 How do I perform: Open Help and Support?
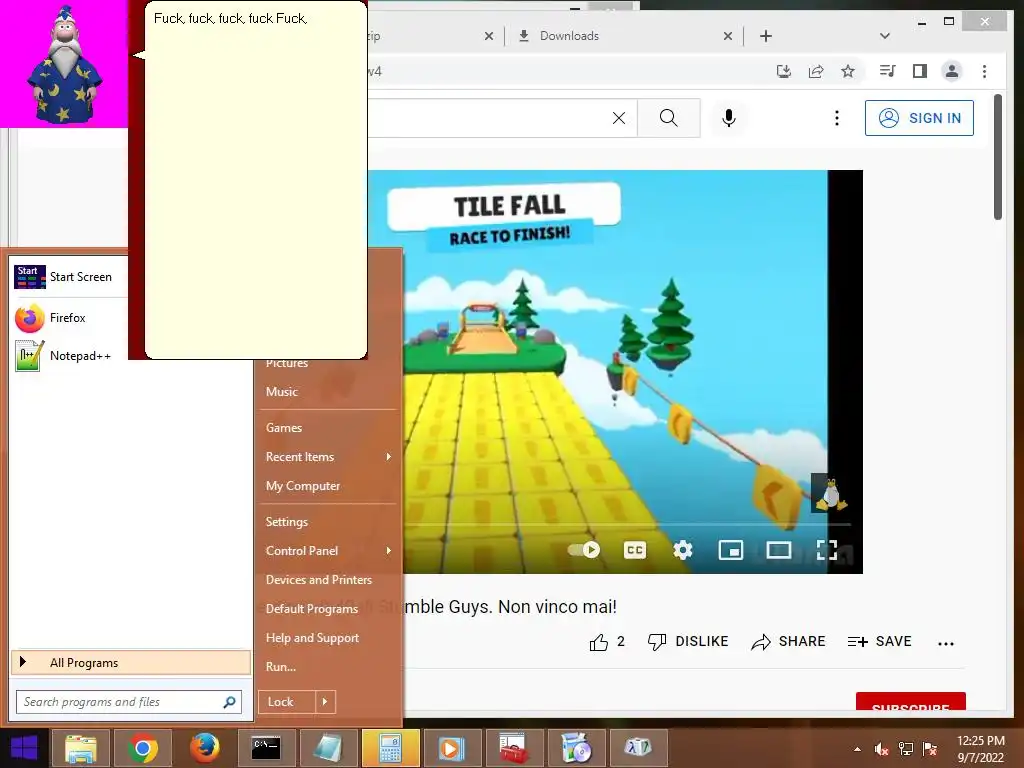coord(312,638)
